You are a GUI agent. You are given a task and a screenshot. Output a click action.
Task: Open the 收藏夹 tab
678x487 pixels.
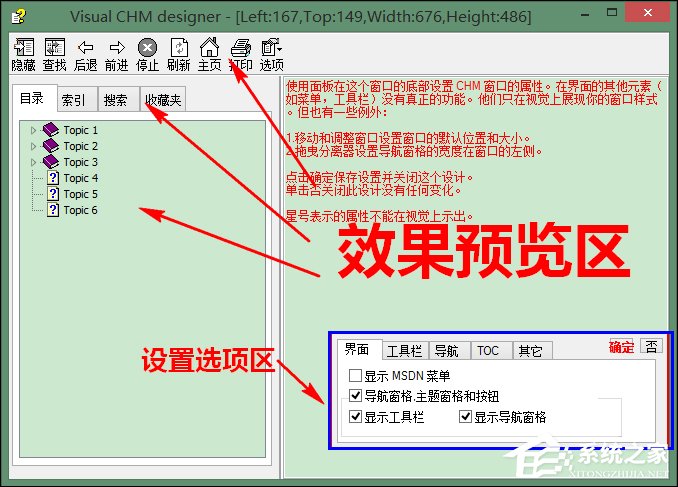point(163,100)
